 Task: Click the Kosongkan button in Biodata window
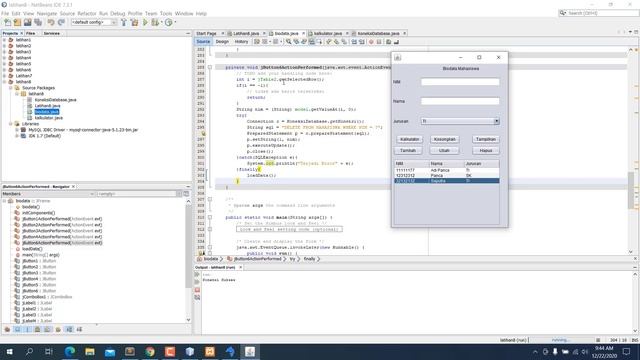[x=444, y=139]
